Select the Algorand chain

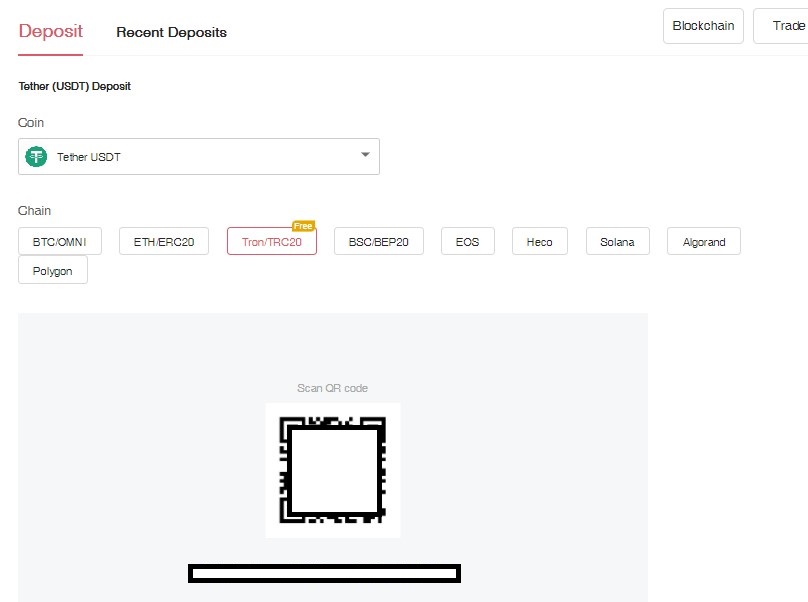click(704, 241)
